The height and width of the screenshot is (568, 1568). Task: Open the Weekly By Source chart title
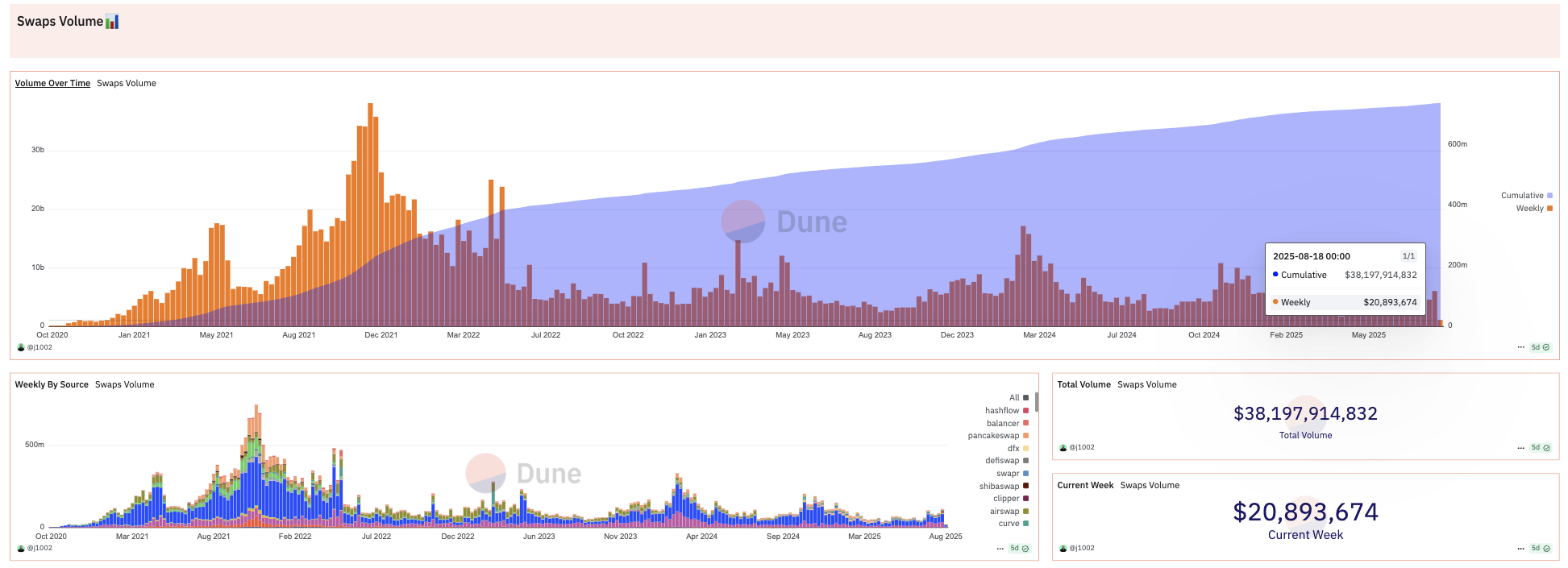(52, 384)
